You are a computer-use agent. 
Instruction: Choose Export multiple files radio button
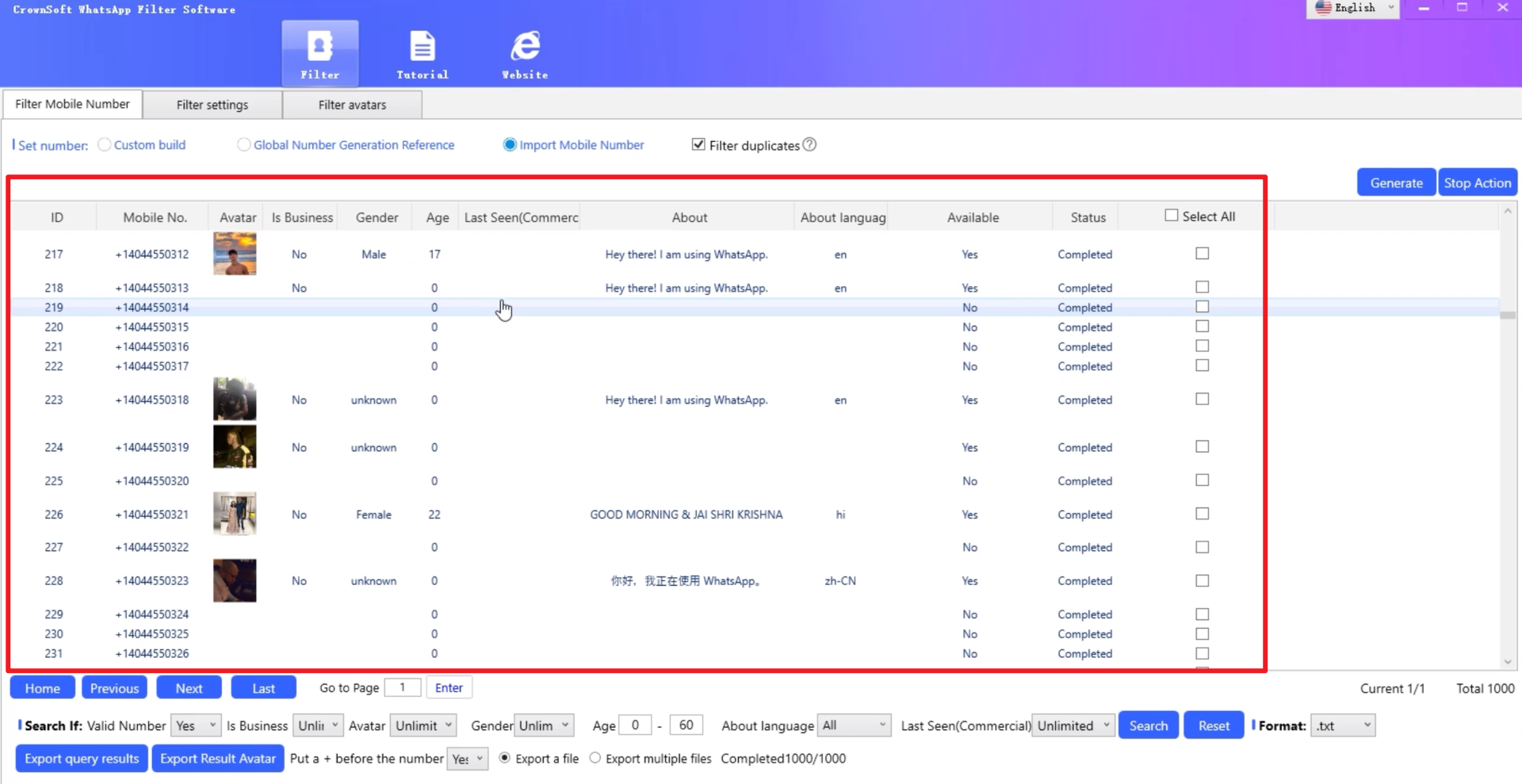[595, 758]
